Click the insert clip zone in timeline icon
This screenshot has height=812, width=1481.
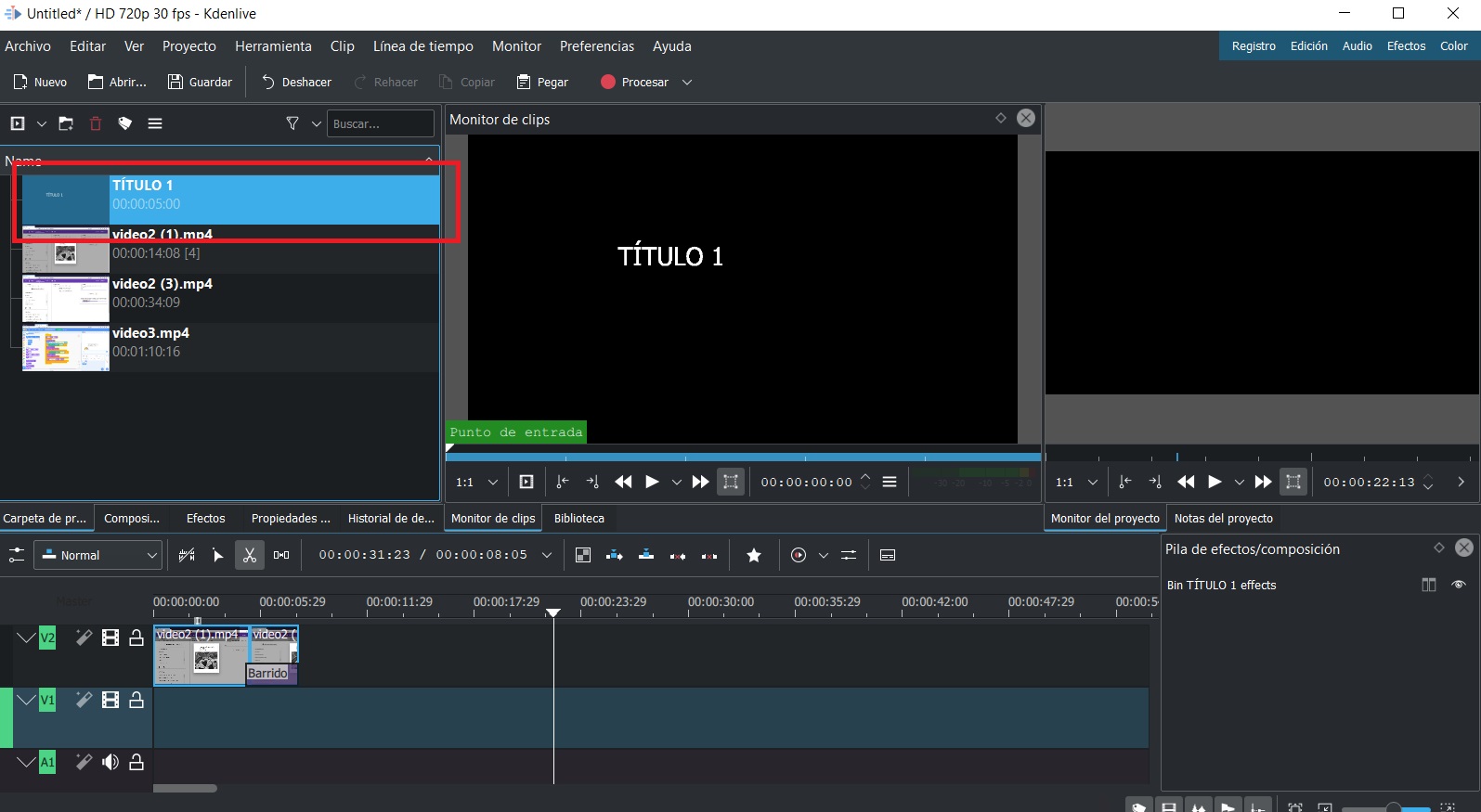coord(615,555)
